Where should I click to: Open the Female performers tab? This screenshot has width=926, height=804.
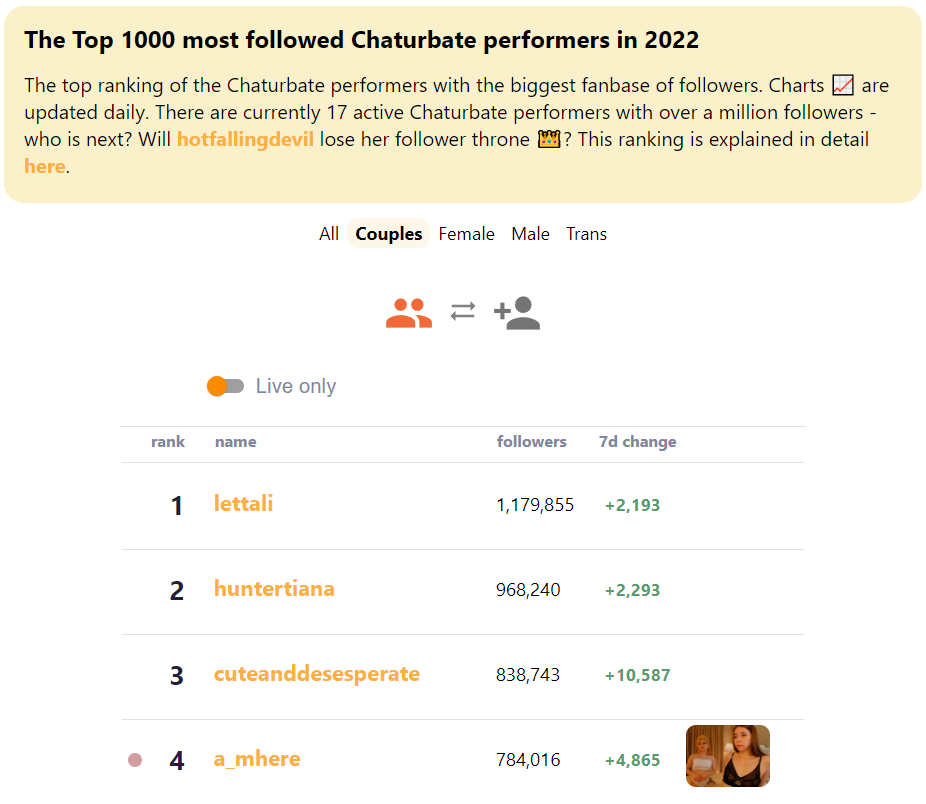tap(466, 233)
